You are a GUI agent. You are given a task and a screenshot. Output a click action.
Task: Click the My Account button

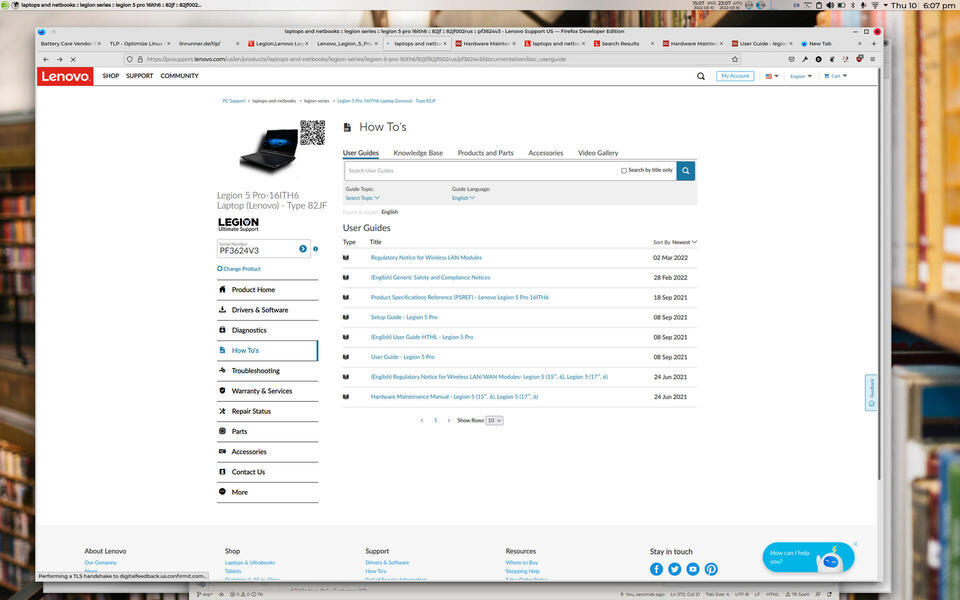point(735,76)
